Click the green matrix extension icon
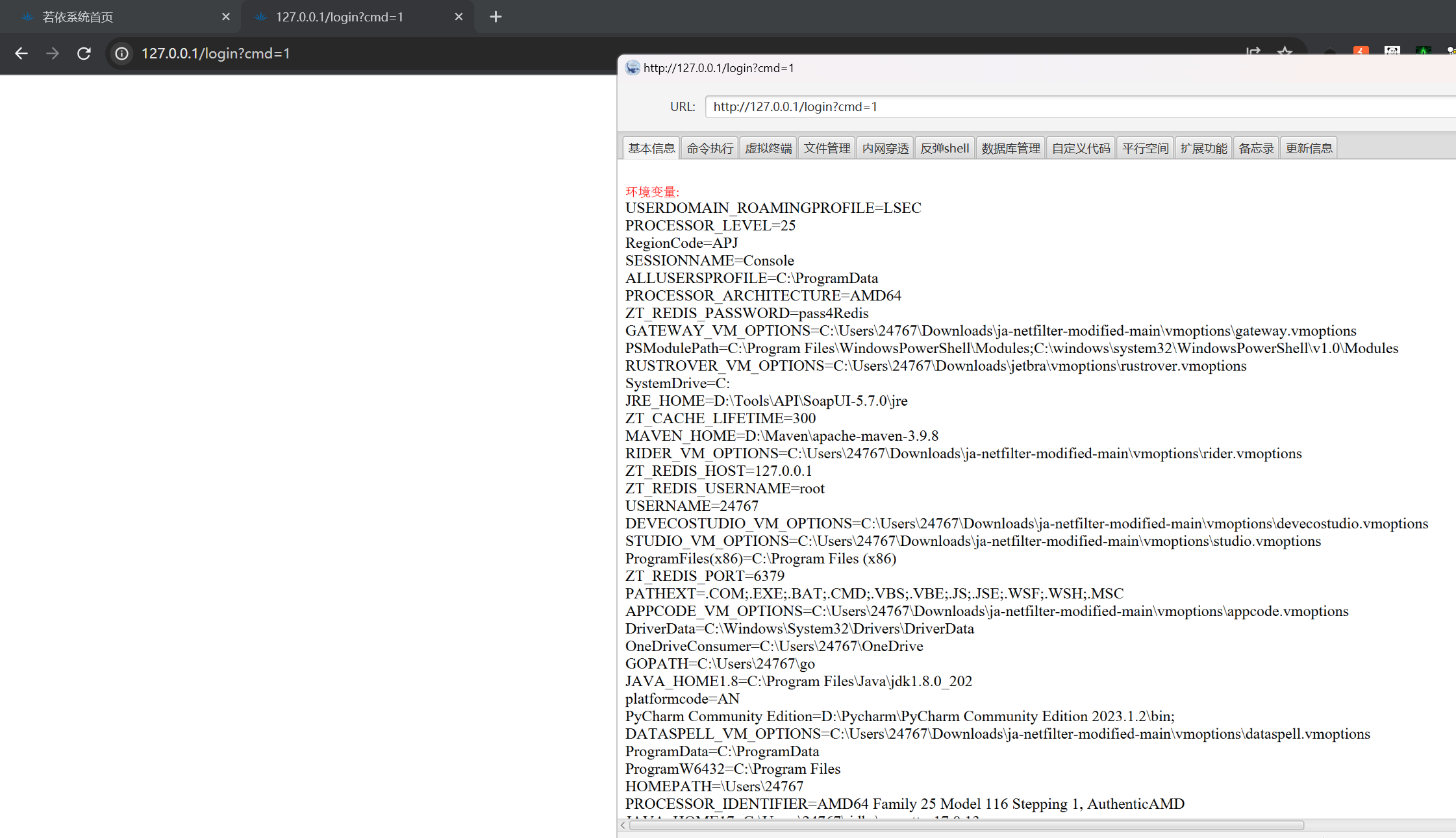The width and height of the screenshot is (1456, 838). coord(1423,51)
